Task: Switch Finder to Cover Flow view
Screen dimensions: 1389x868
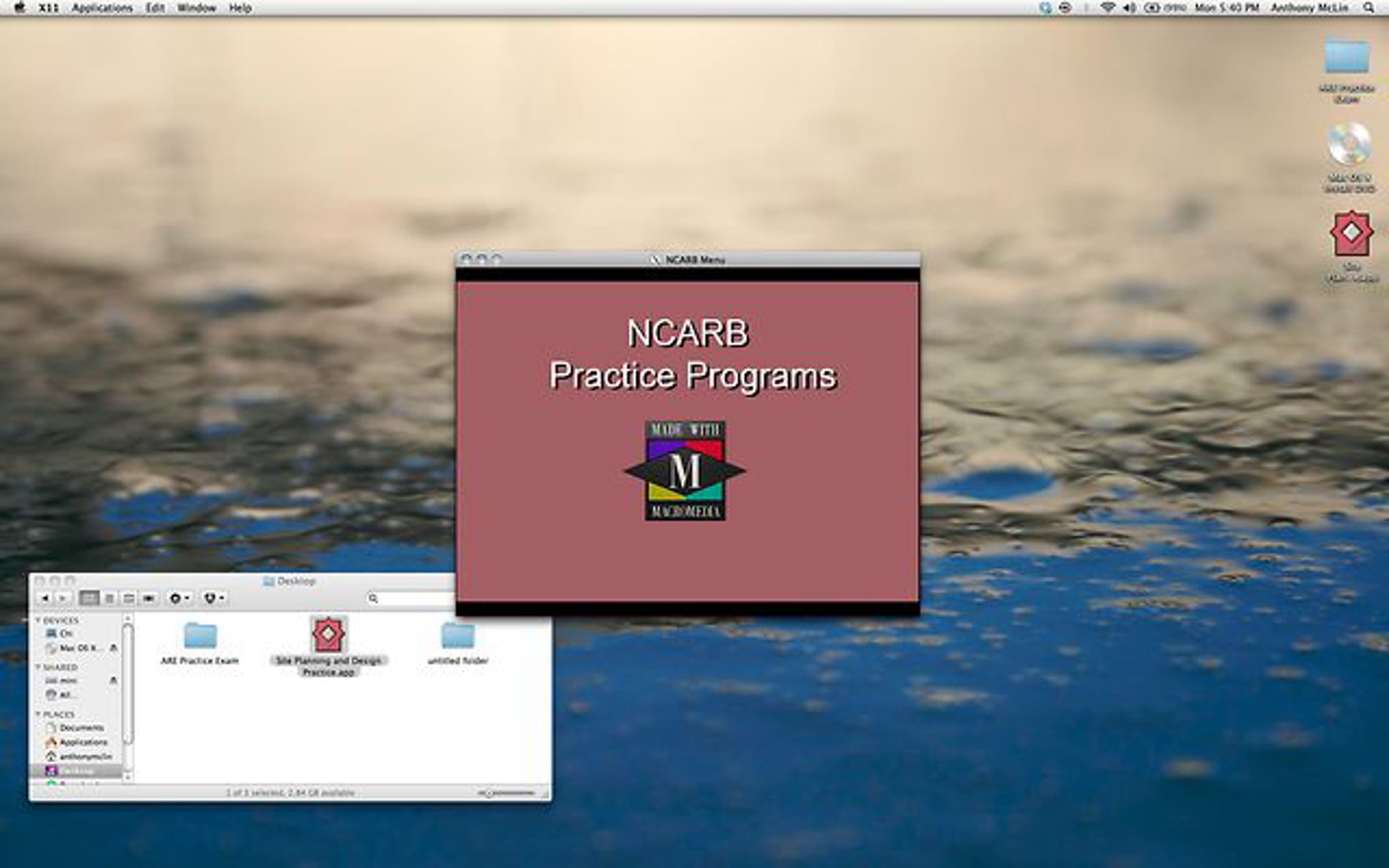Action: pyautogui.click(x=149, y=598)
